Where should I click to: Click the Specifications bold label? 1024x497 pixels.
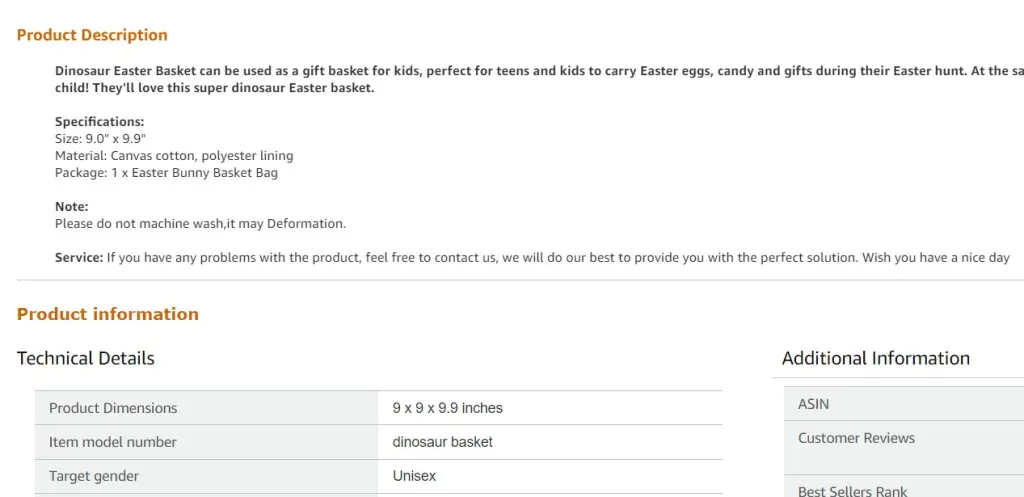(99, 122)
